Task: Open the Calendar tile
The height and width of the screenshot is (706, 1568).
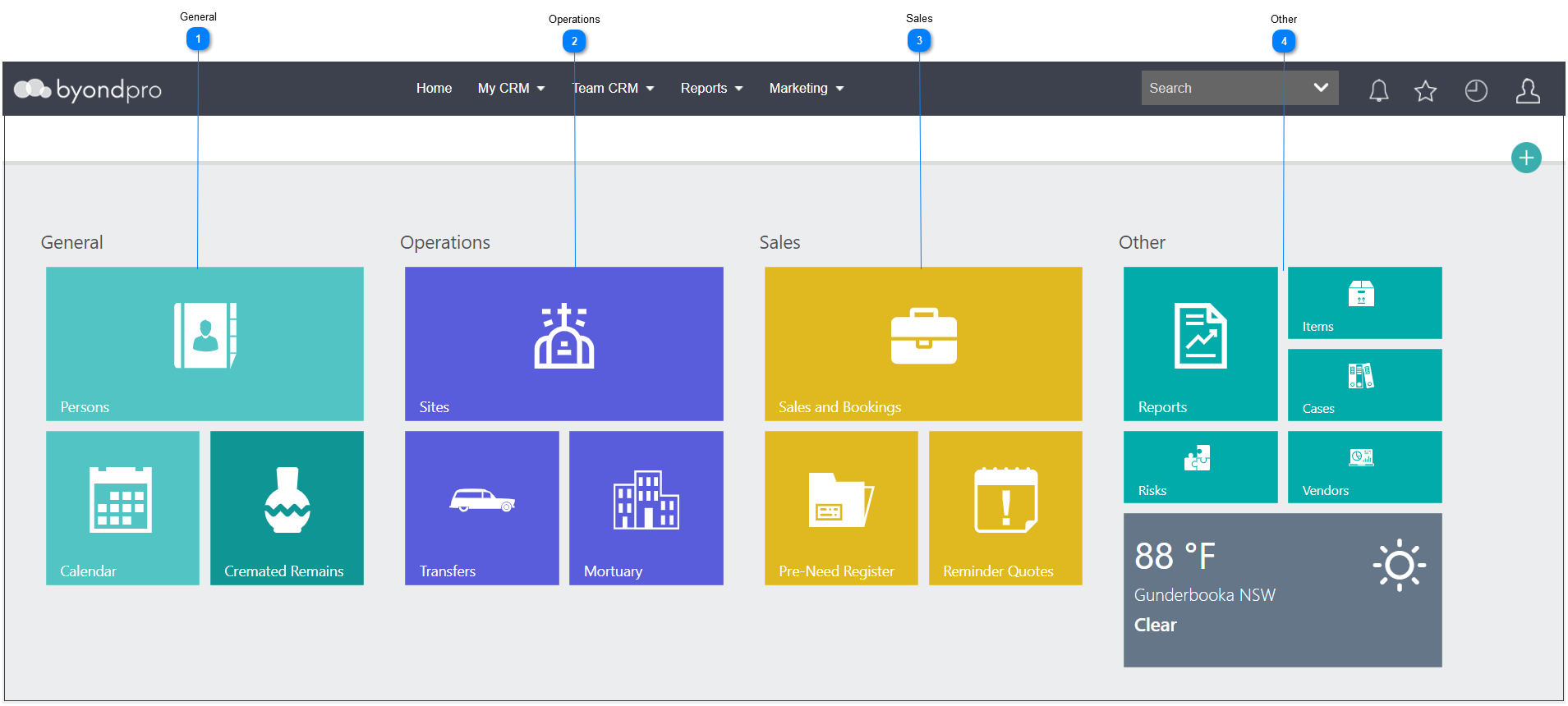Action: (122, 508)
